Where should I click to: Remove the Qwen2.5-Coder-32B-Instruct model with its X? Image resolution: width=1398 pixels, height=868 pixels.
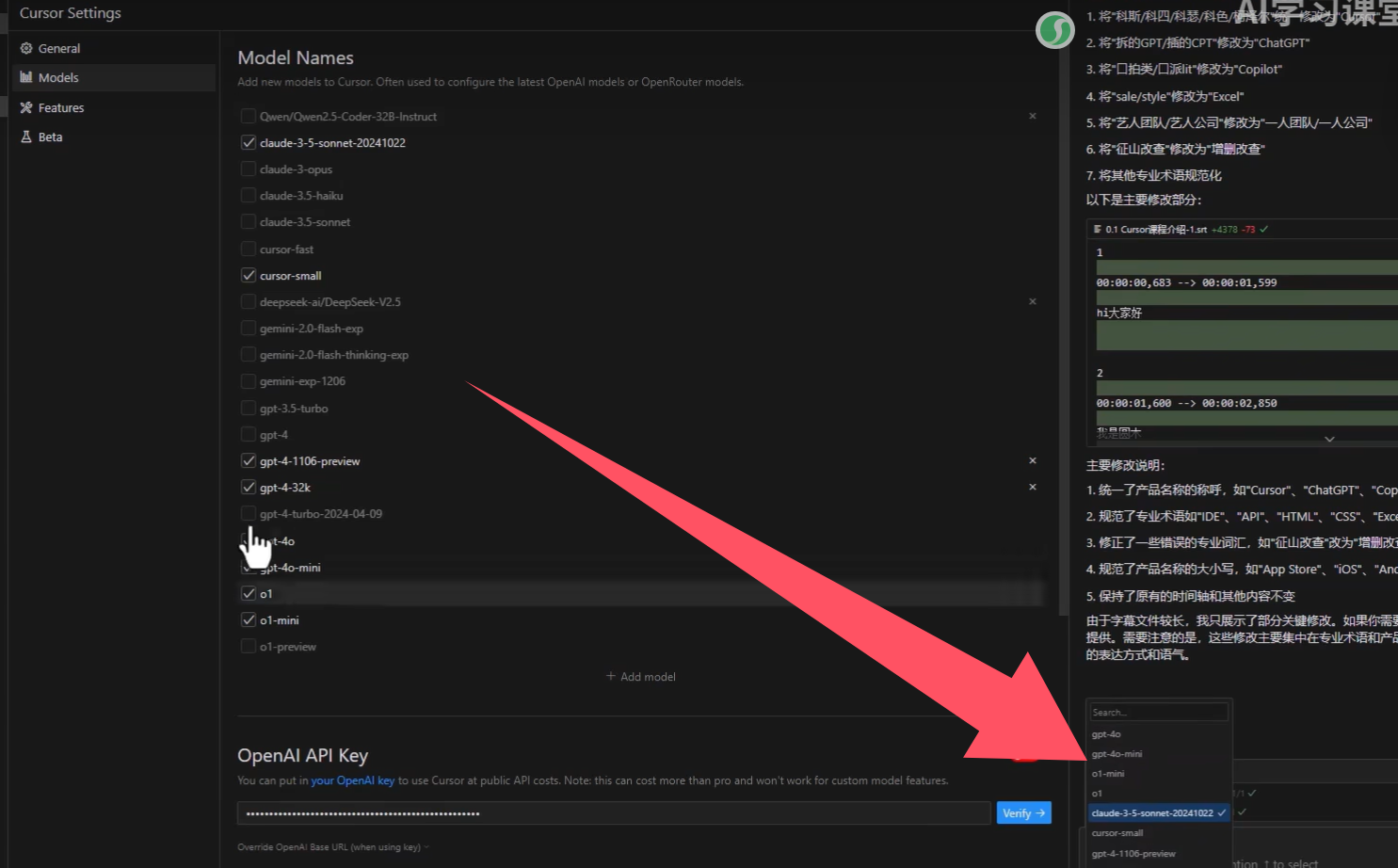click(1033, 116)
